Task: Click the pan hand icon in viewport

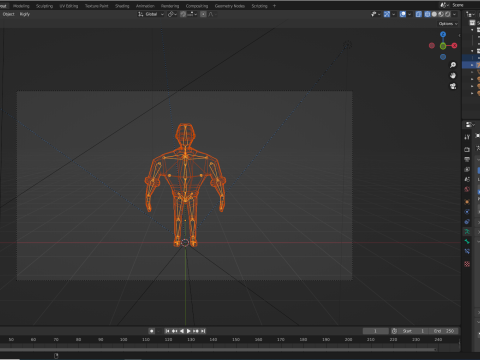Action: [x=453, y=76]
